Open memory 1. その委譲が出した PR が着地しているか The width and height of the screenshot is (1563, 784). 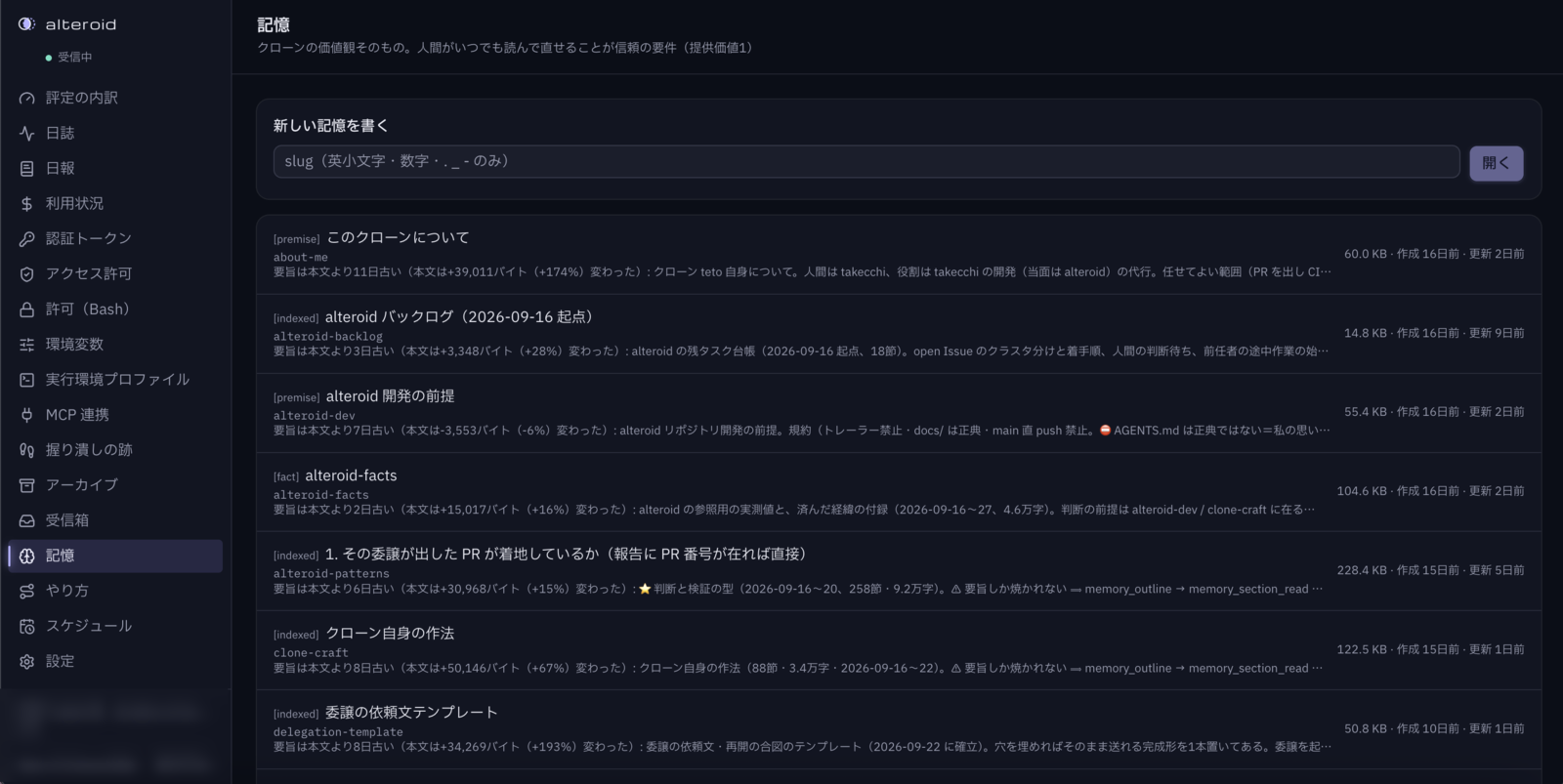(568, 554)
